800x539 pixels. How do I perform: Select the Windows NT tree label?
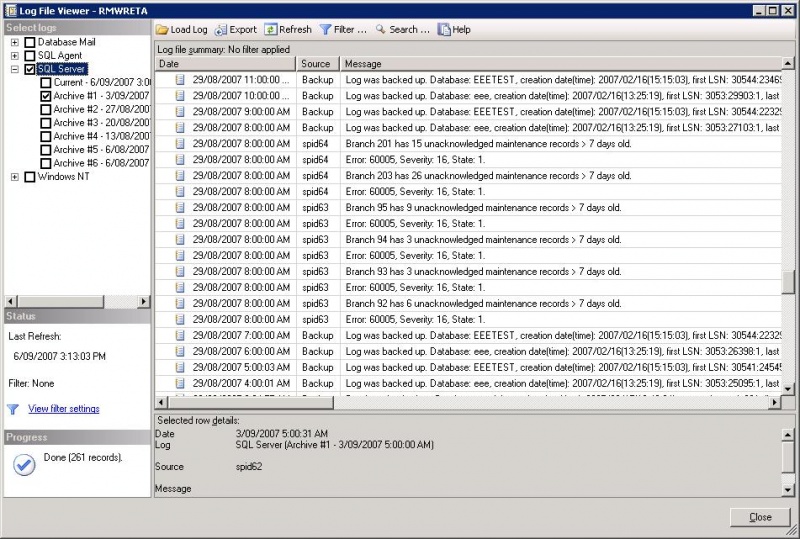[63, 177]
